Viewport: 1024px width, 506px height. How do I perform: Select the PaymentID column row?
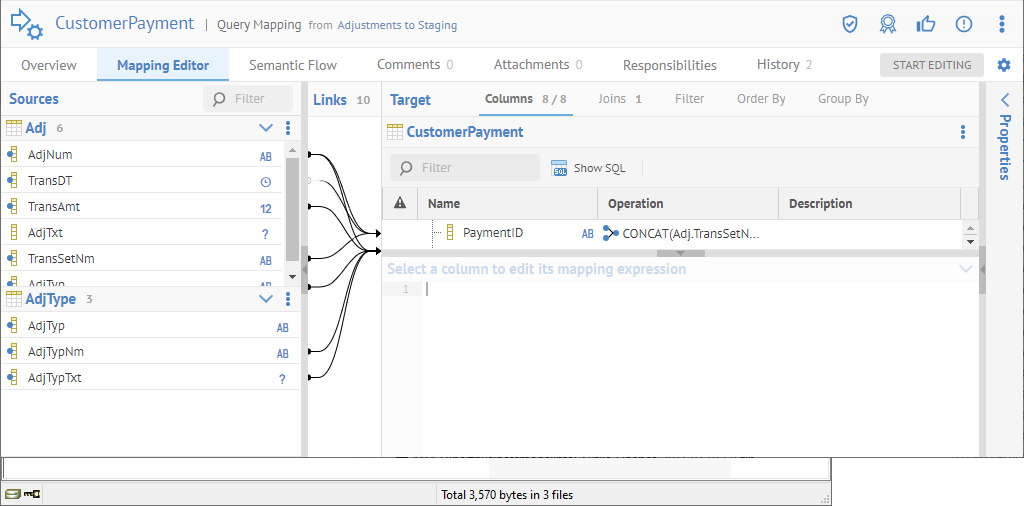click(x=492, y=233)
